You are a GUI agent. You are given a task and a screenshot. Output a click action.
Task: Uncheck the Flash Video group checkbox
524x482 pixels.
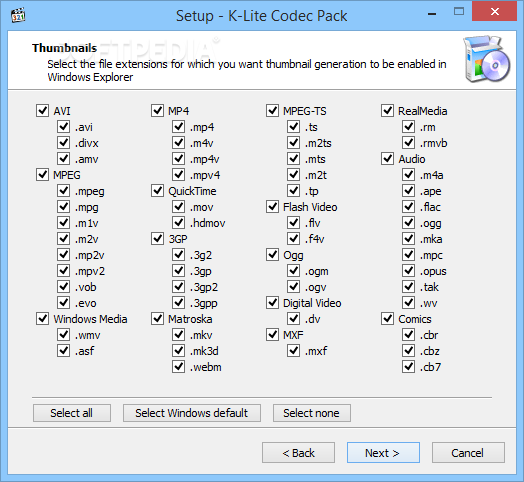pos(272,207)
